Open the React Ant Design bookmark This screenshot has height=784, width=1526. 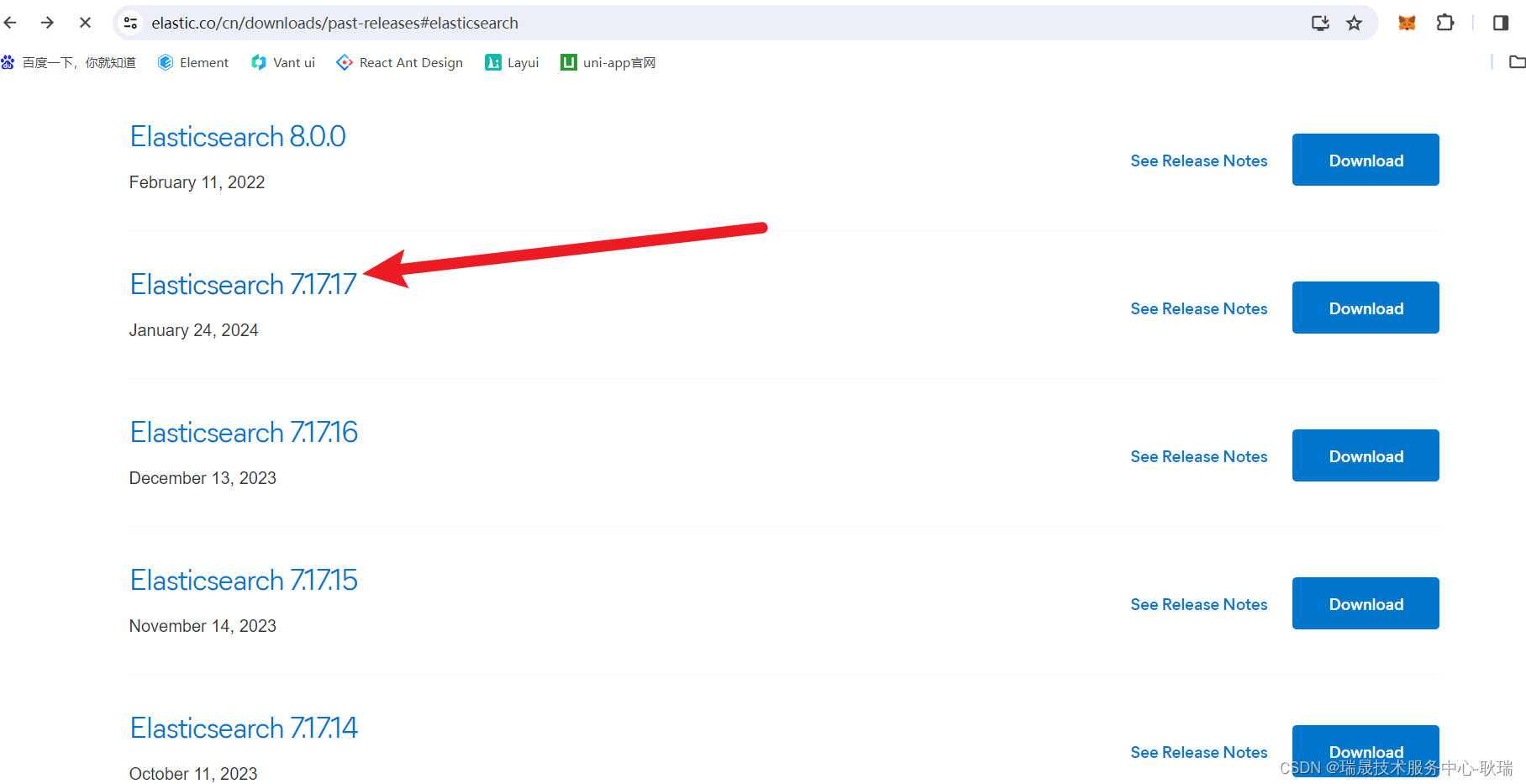pos(399,62)
